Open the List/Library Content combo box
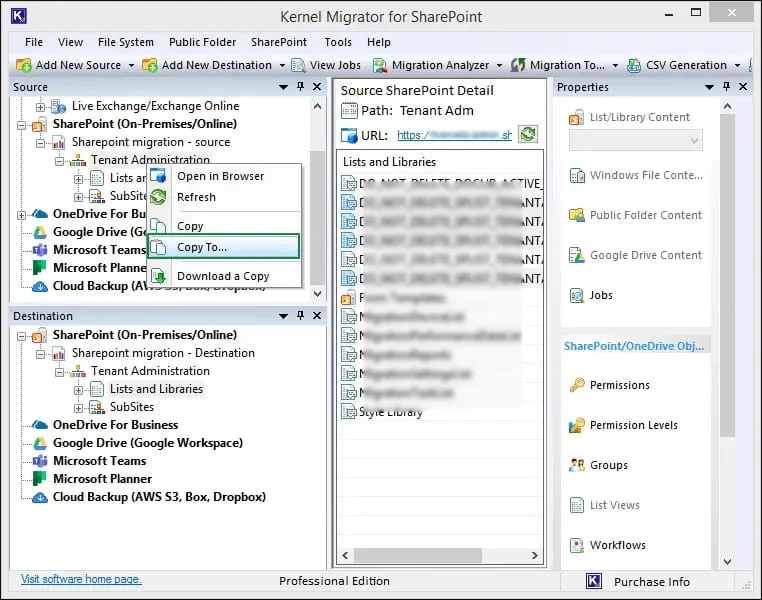 point(636,140)
